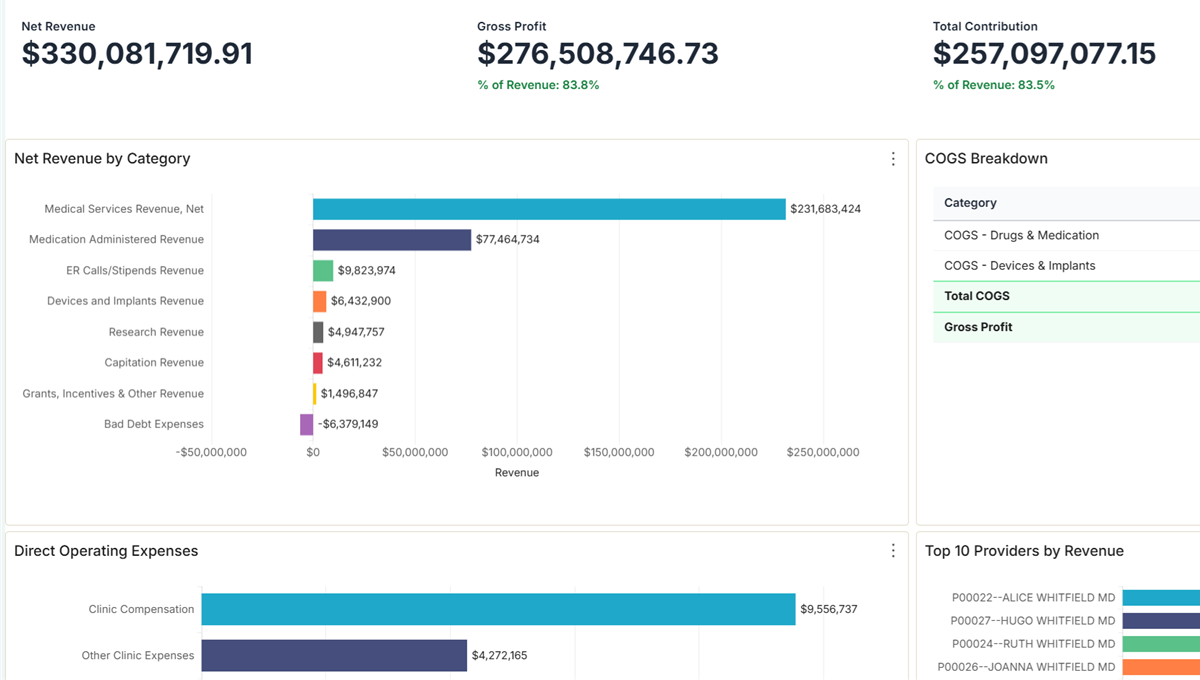This screenshot has height=680, width=1200.
Task: Click the Capitation Revenue axis label
Action: click(154, 363)
